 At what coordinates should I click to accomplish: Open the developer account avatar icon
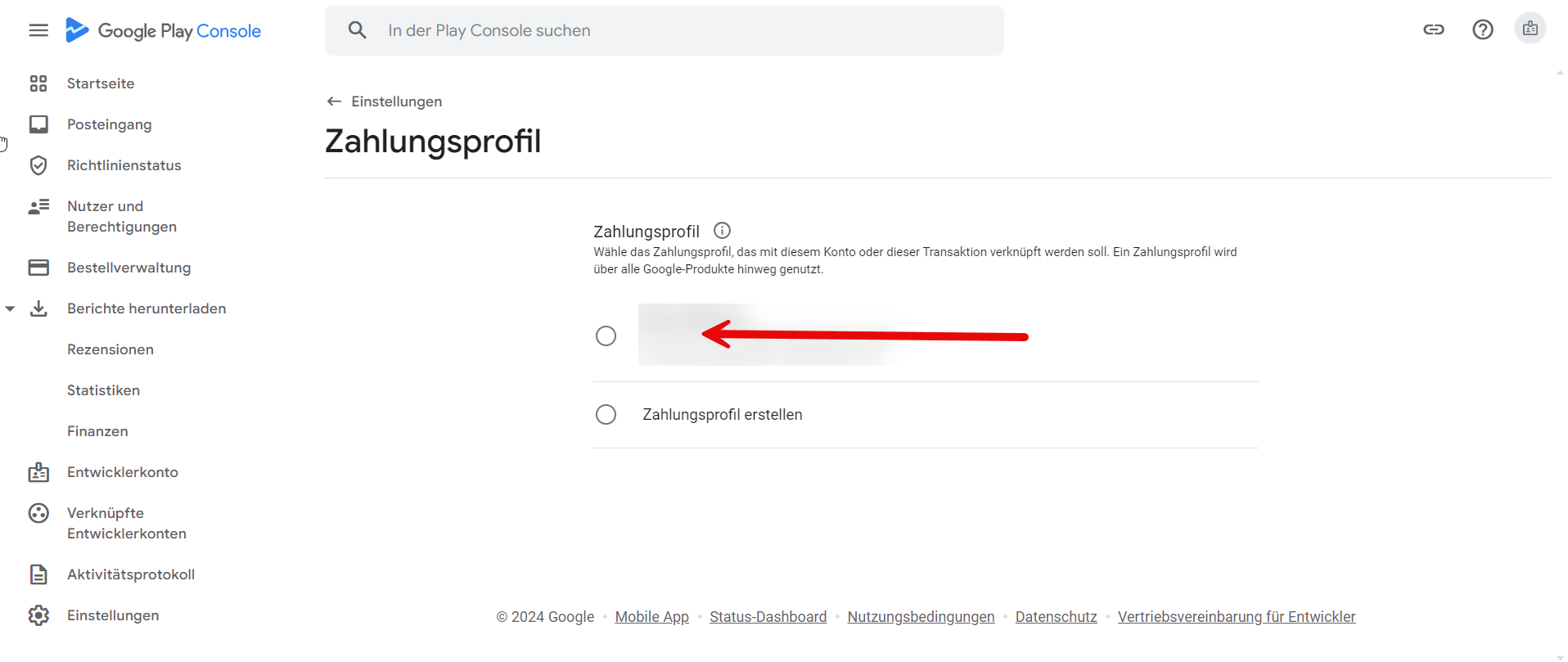point(1530,29)
